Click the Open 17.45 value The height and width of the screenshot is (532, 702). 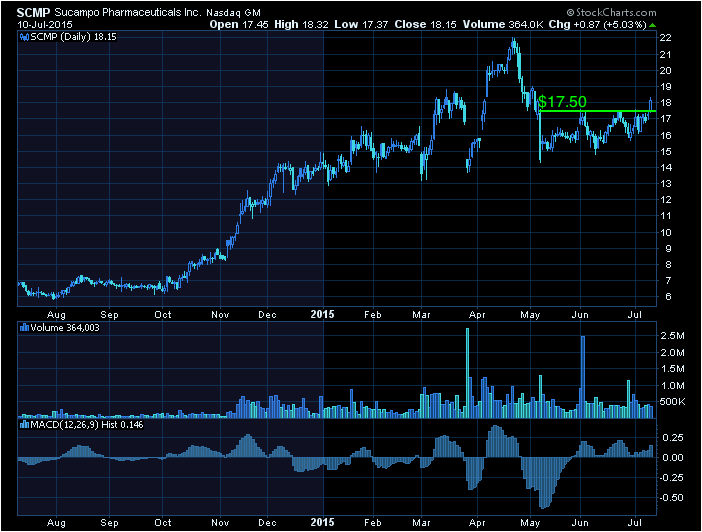(x=239, y=25)
